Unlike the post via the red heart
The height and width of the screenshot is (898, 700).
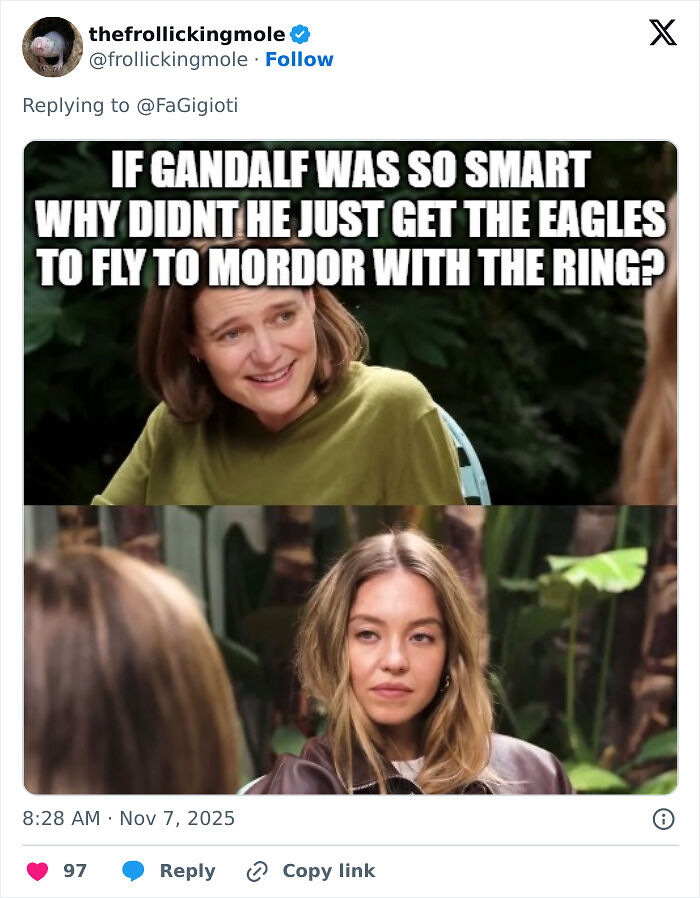point(36,870)
